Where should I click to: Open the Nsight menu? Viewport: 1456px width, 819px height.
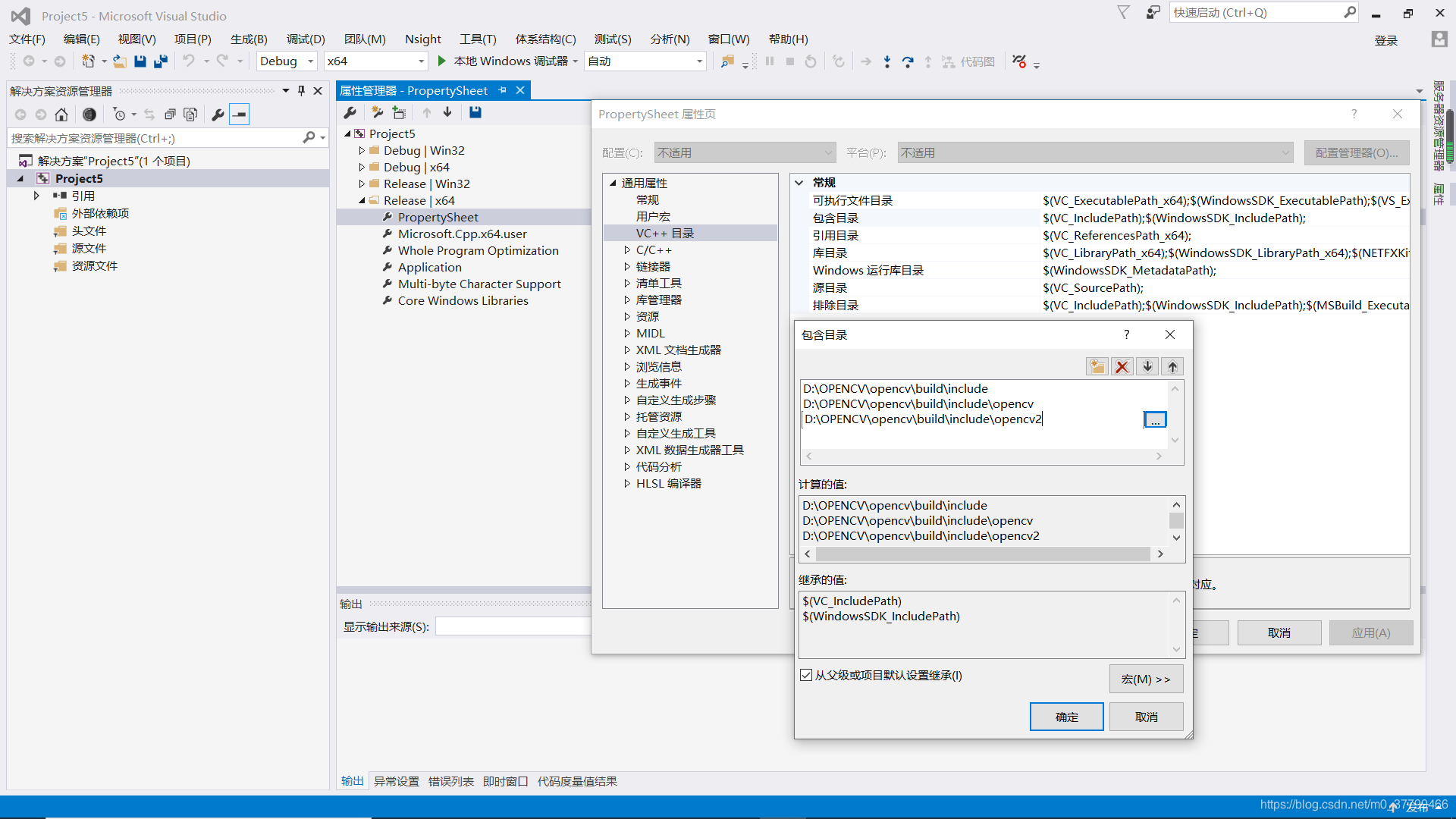pyautogui.click(x=422, y=39)
